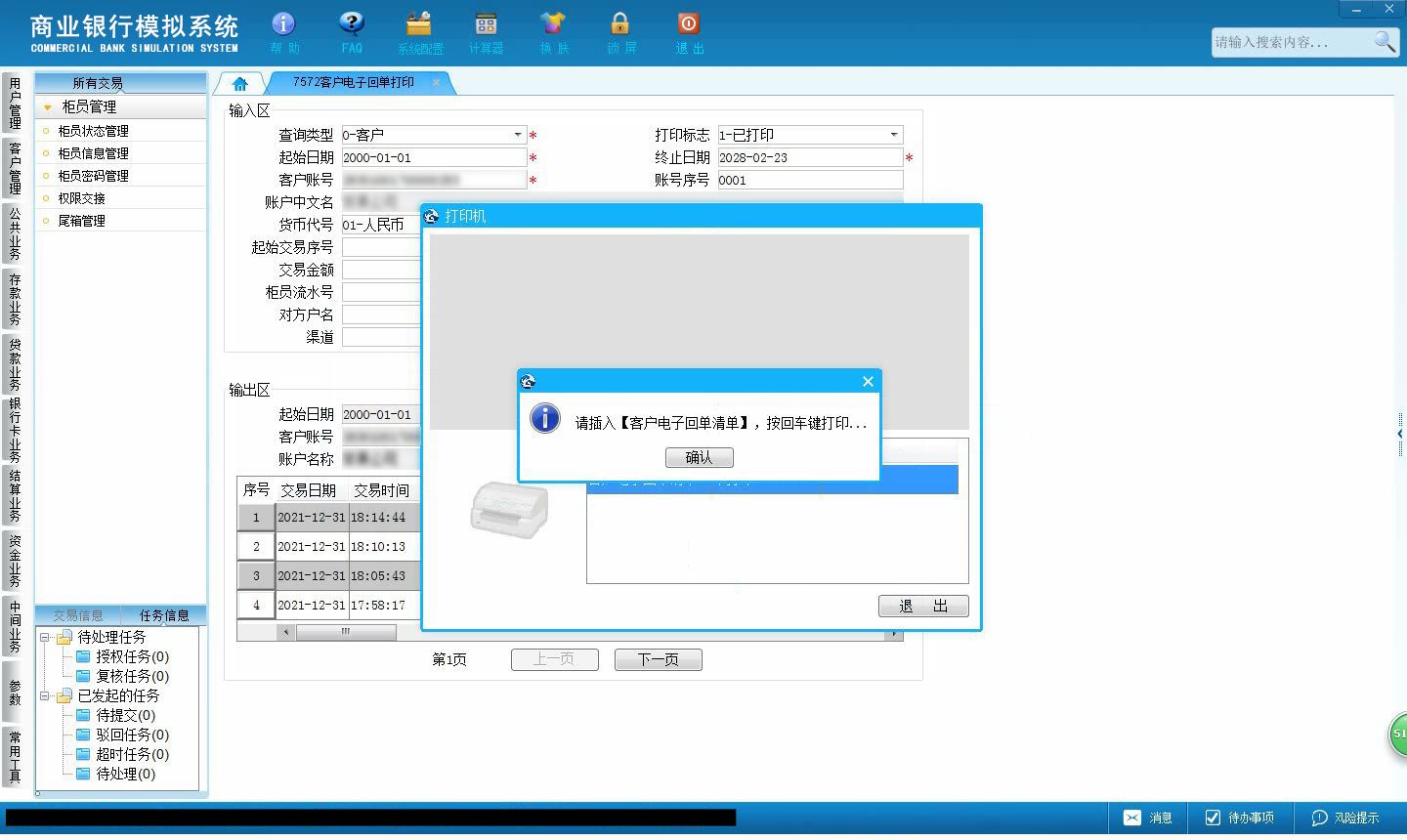Open the 中间业务 side tab

[15, 627]
